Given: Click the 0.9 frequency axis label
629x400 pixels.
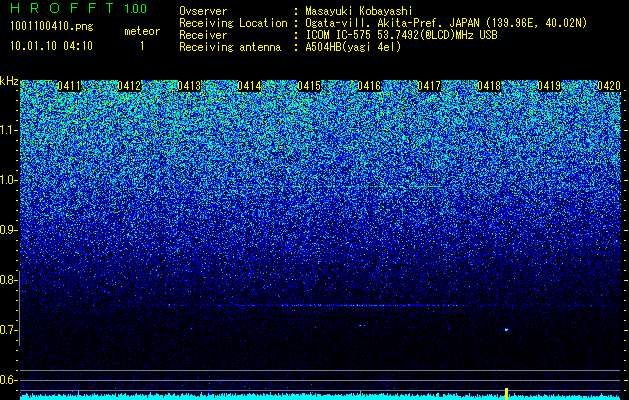Looking at the screenshot, I should (x=8, y=230).
